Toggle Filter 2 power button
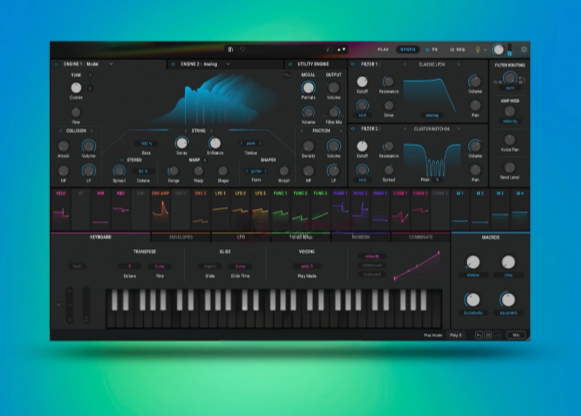The image size is (581, 416). pyautogui.click(x=353, y=129)
